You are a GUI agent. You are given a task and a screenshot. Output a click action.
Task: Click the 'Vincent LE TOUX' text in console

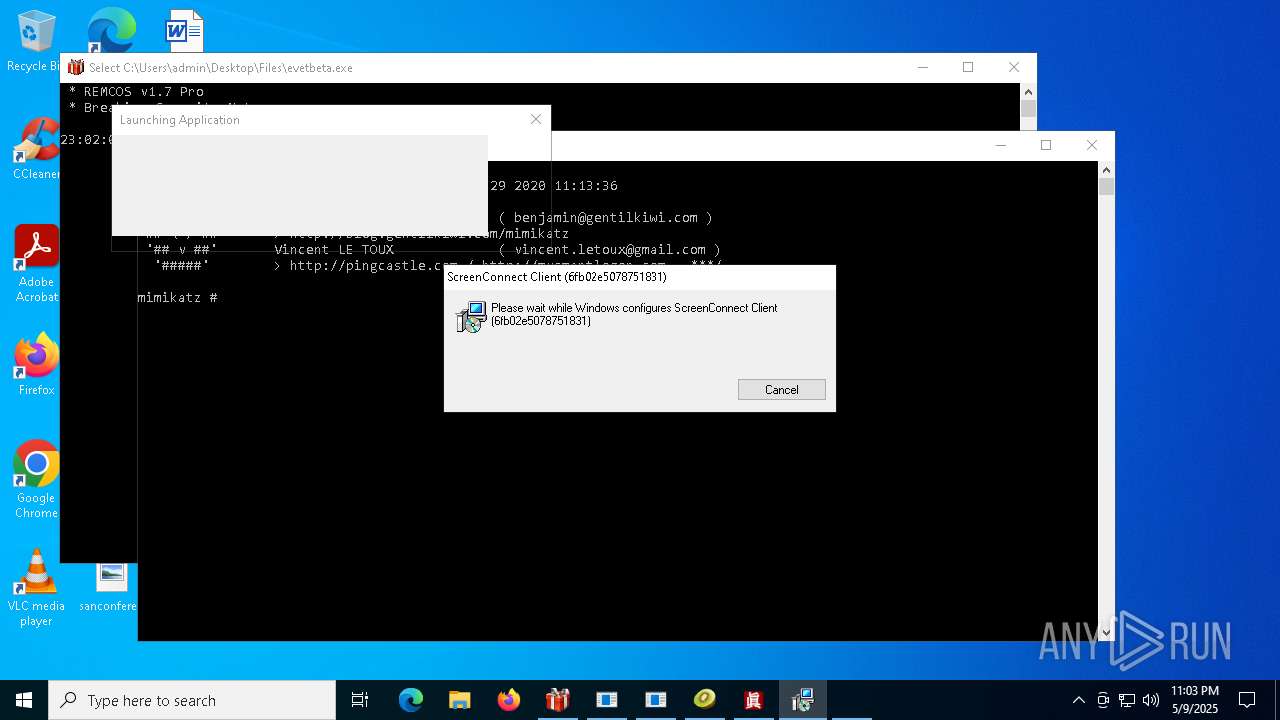click(x=334, y=250)
